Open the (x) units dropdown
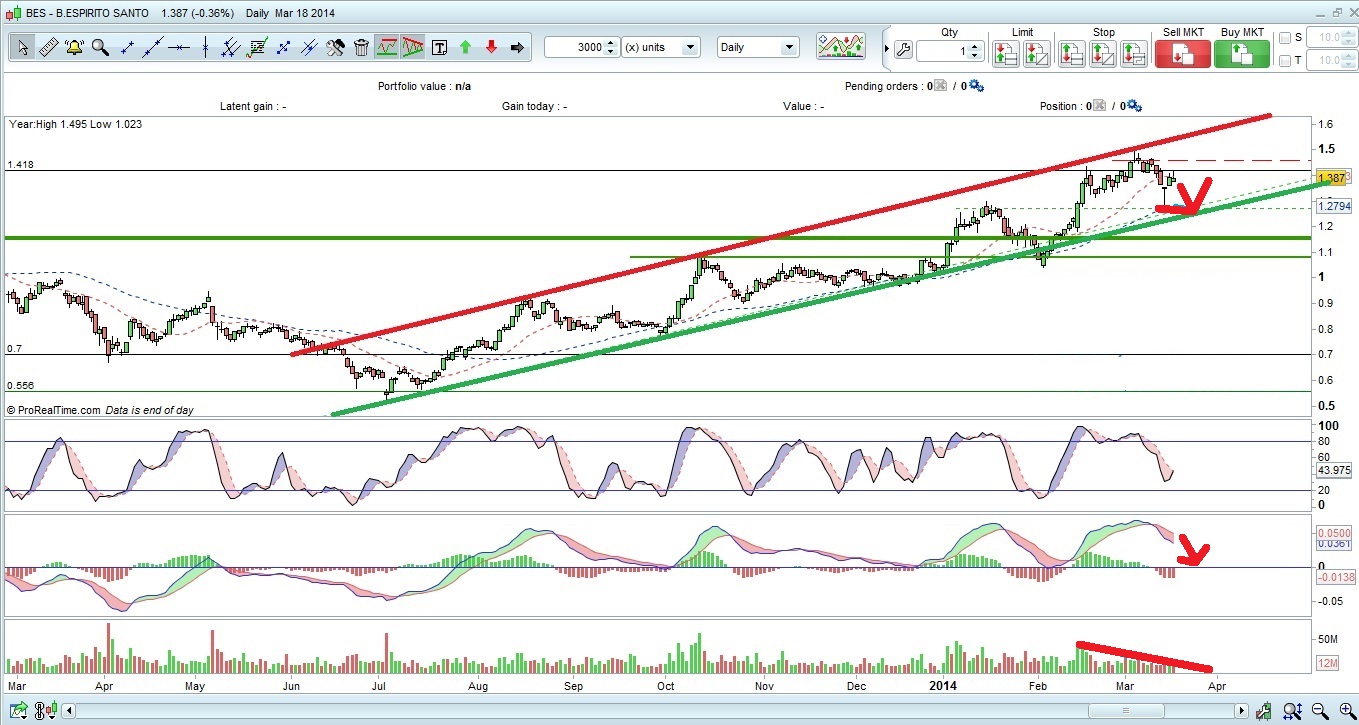 pyautogui.click(x=661, y=47)
